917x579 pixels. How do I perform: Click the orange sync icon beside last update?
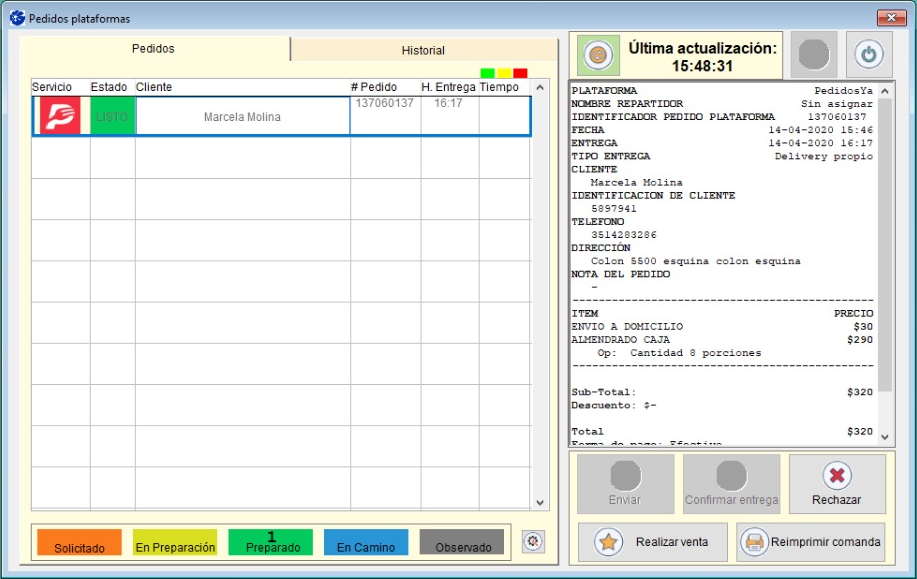594,54
